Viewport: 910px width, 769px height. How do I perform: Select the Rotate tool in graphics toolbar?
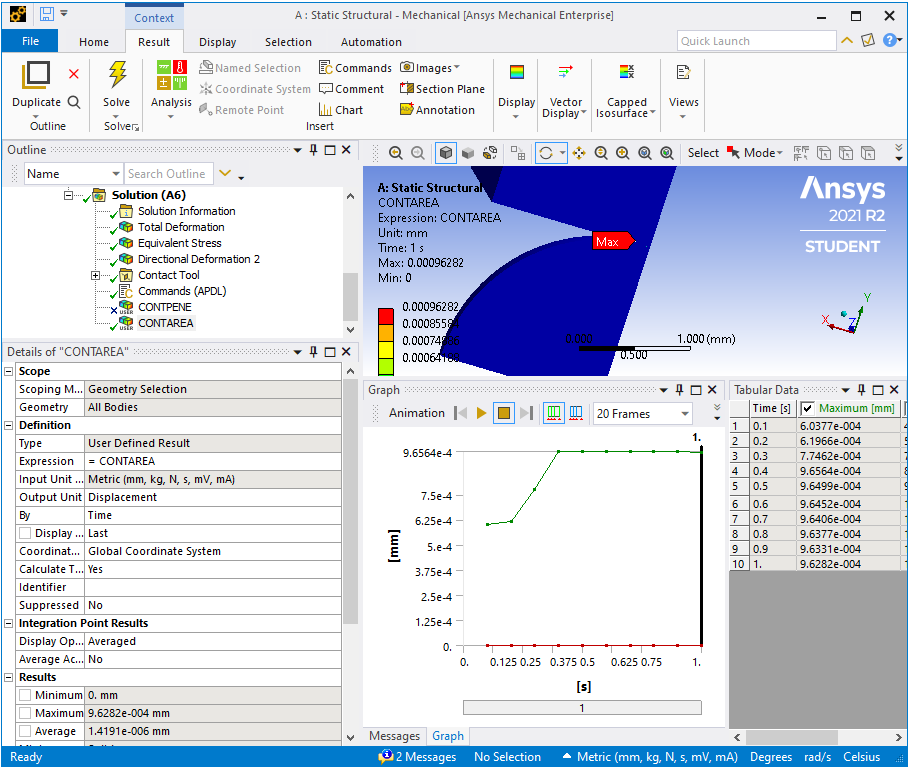click(x=546, y=153)
